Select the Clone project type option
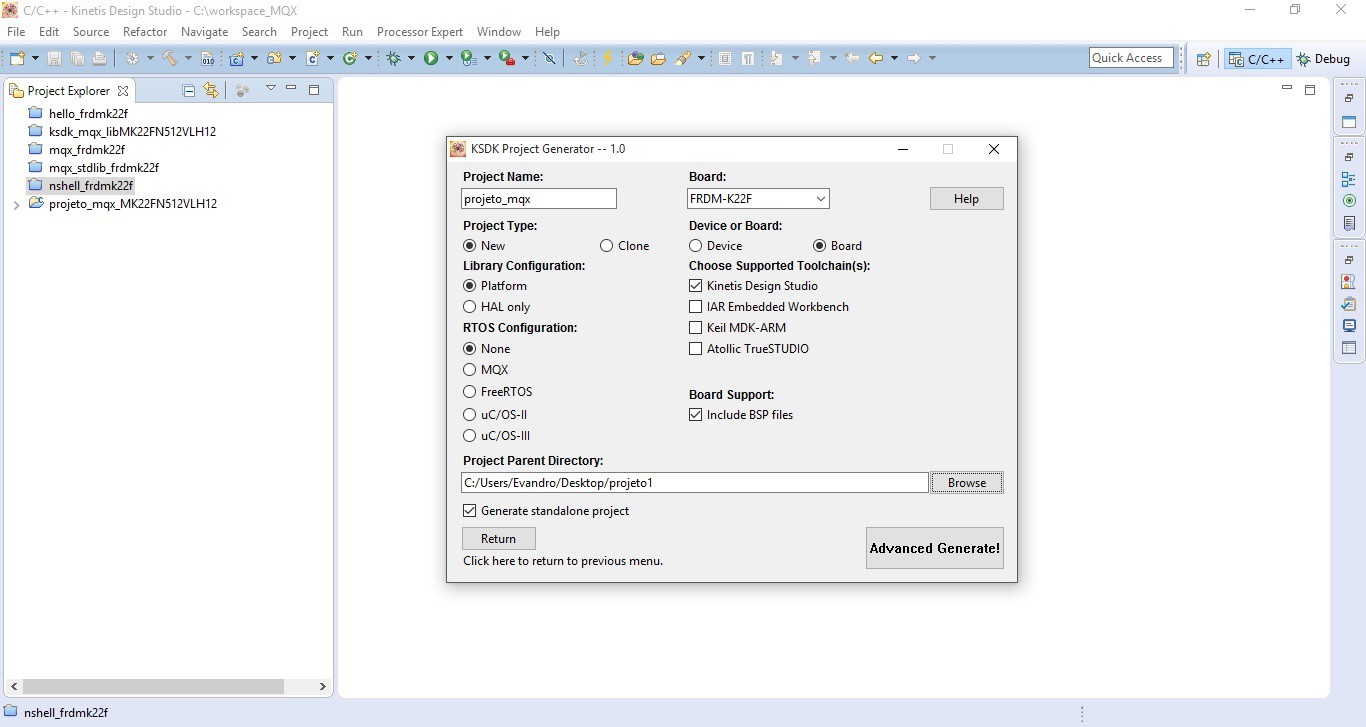1366x727 pixels. [607, 246]
